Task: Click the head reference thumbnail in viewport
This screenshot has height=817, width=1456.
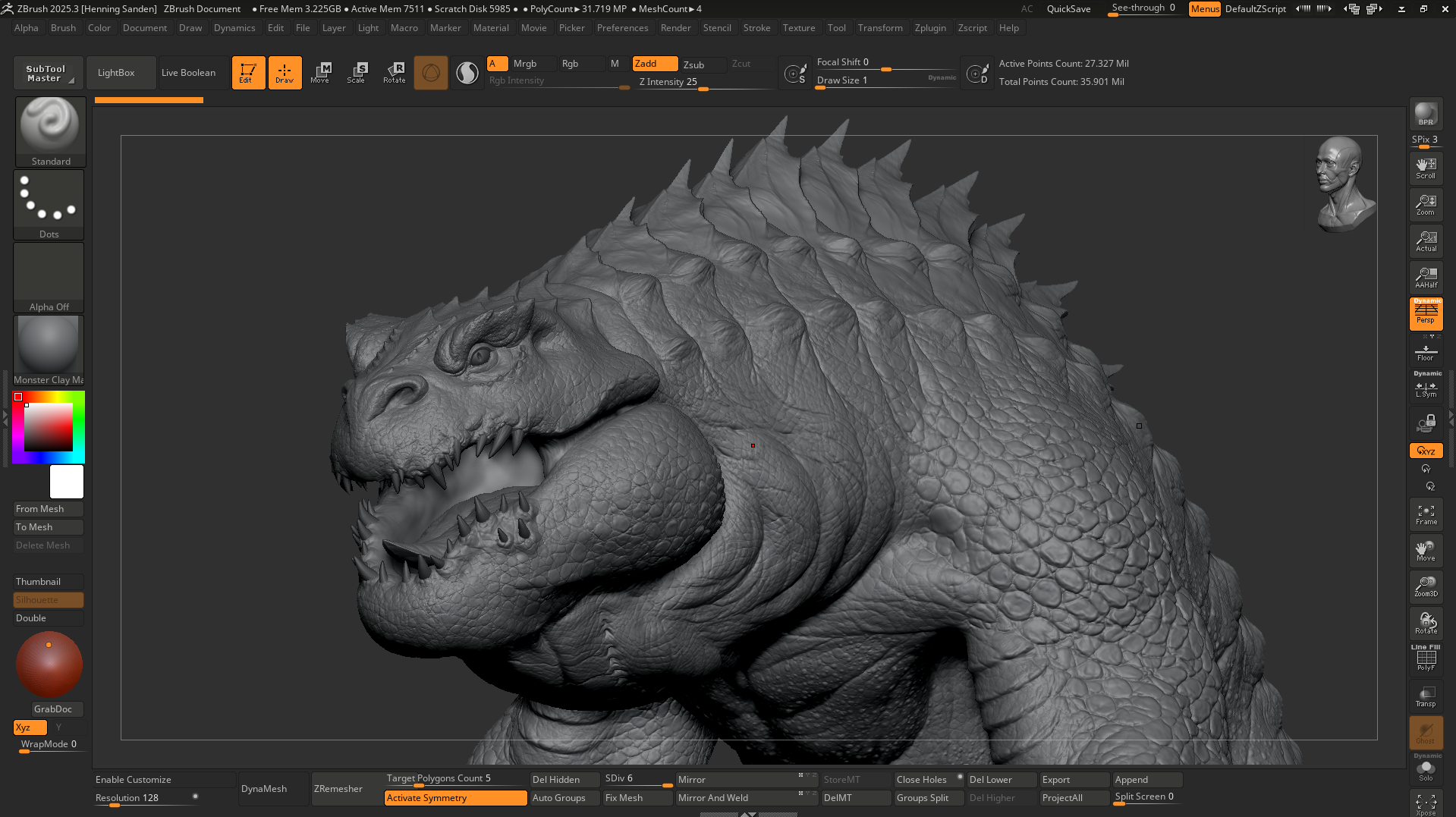Action: (x=1344, y=184)
